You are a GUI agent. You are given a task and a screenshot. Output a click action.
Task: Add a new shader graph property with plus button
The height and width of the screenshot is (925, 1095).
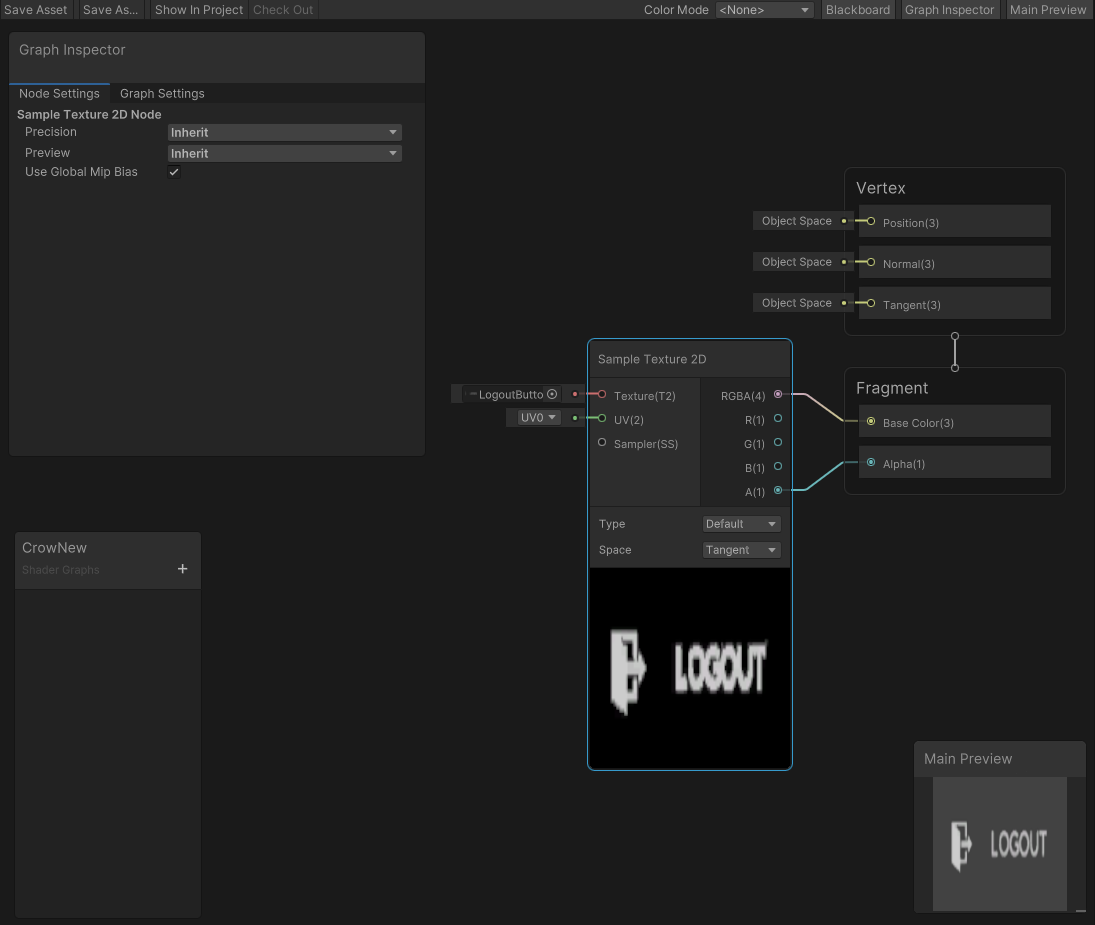tap(182, 568)
